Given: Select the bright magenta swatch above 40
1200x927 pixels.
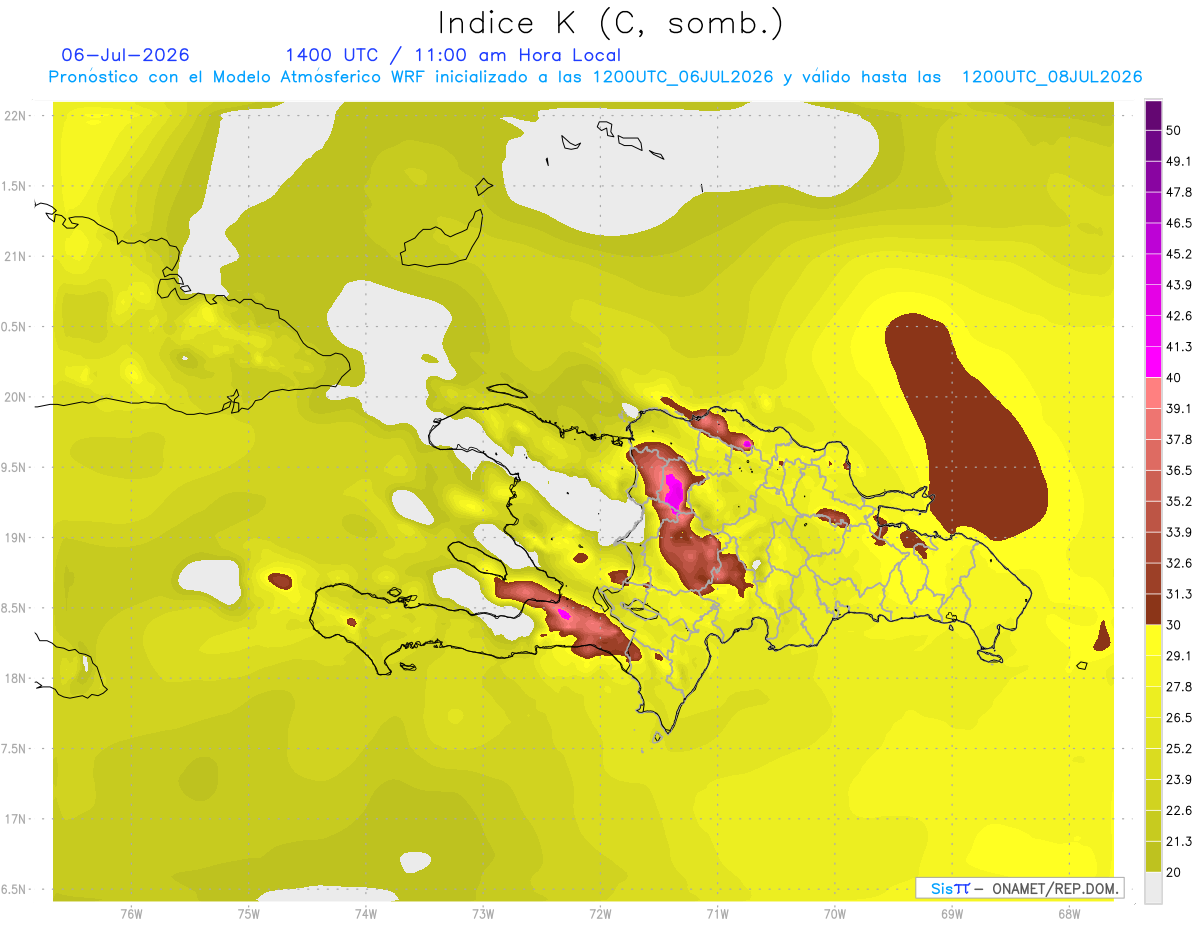Looking at the screenshot, I should point(1154,362).
